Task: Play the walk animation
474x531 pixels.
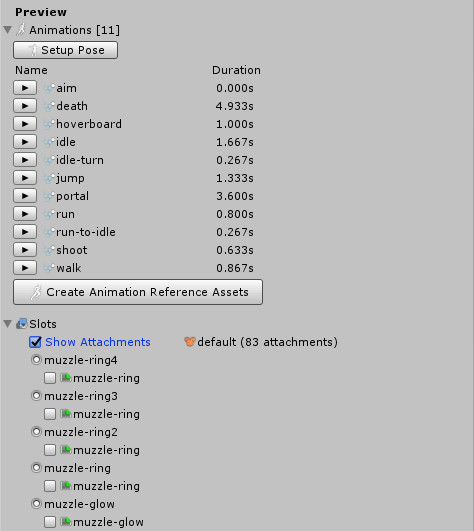Action: click(25, 268)
